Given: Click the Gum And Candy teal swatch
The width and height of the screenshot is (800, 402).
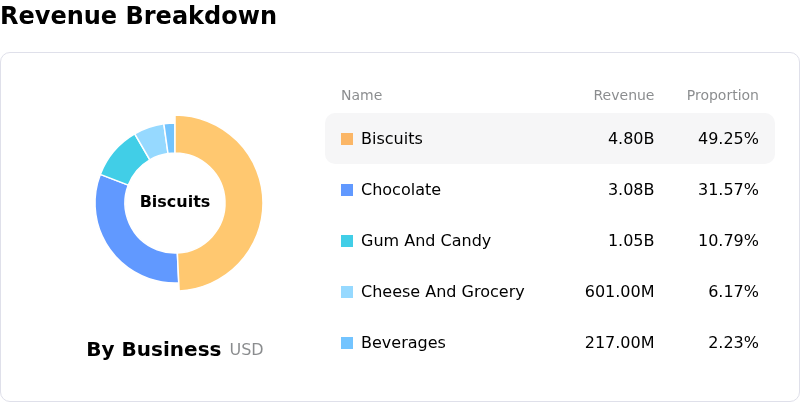Looking at the screenshot, I should (x=347, y=241).
